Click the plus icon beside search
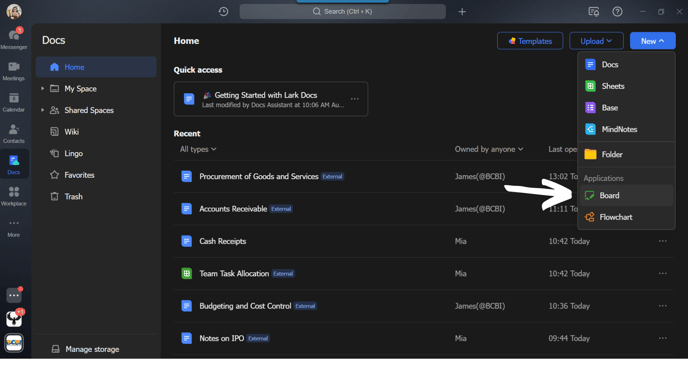688x387 pixels. coord(462,12)
